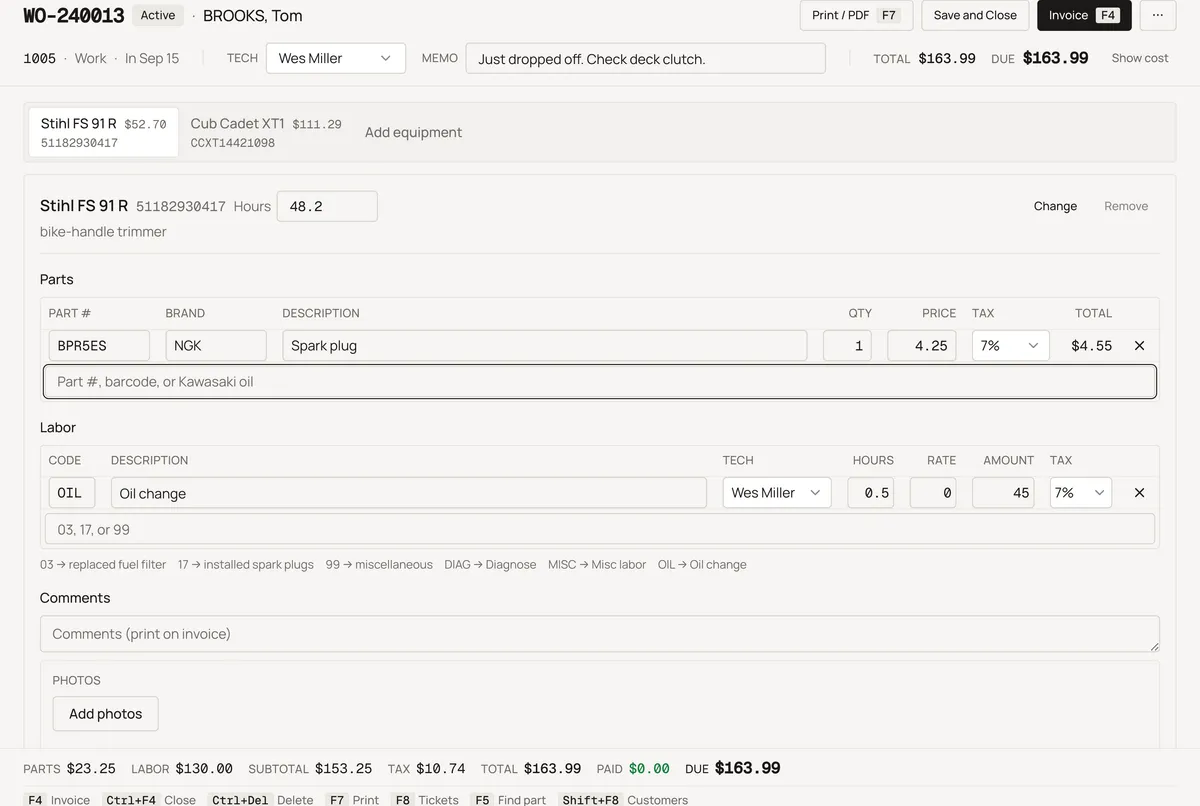
Task: Switch to the Cub Cadet XT1 tab
Action: pos(266,132)
